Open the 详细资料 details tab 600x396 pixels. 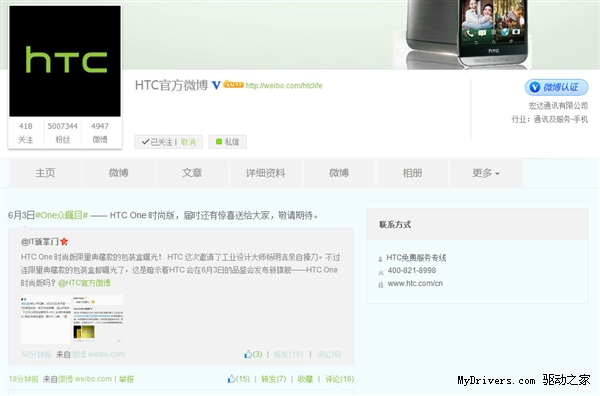pyautogui.click(x=266, y=173)
